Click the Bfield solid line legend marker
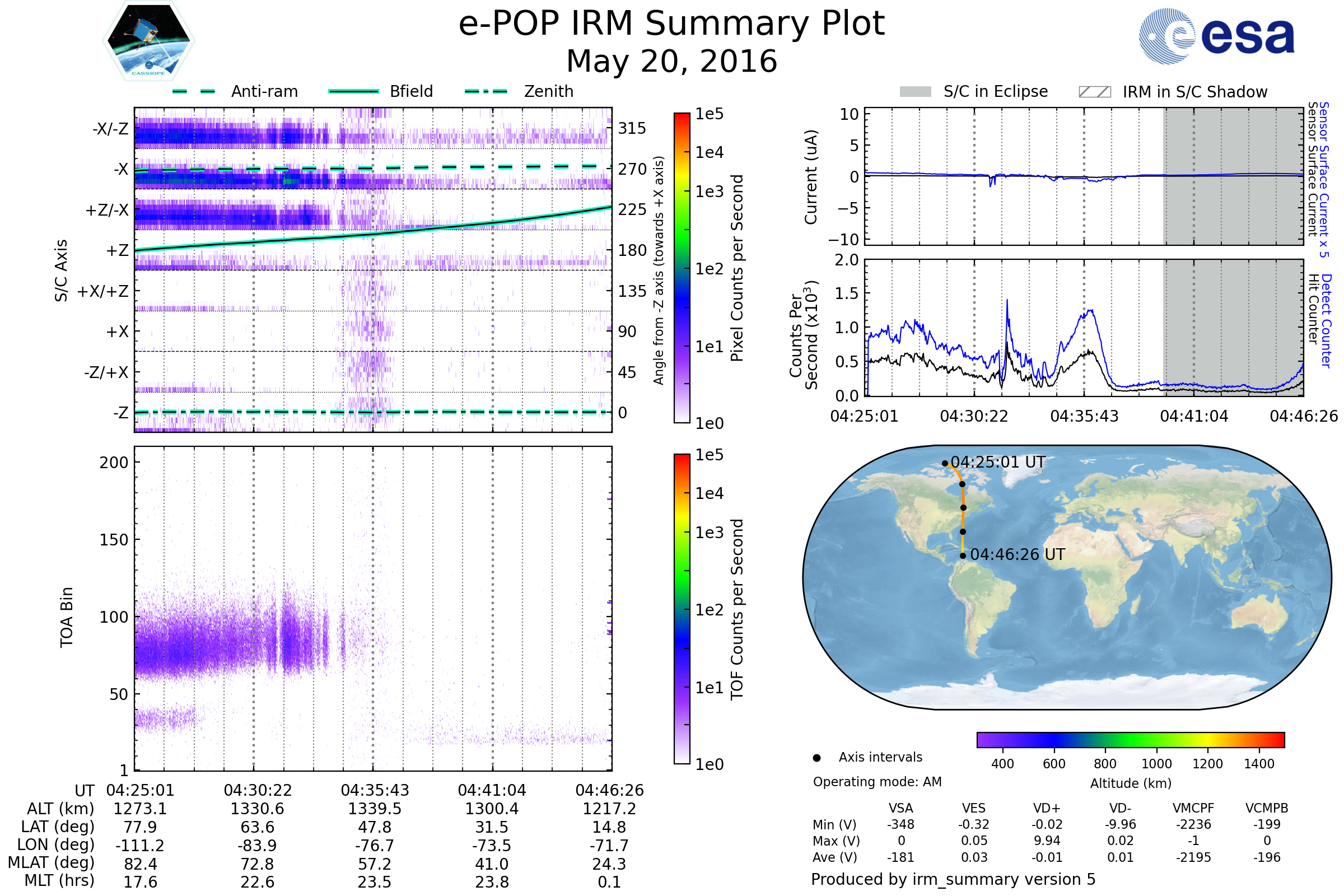Screen dimensions: 1344x896 354,91
